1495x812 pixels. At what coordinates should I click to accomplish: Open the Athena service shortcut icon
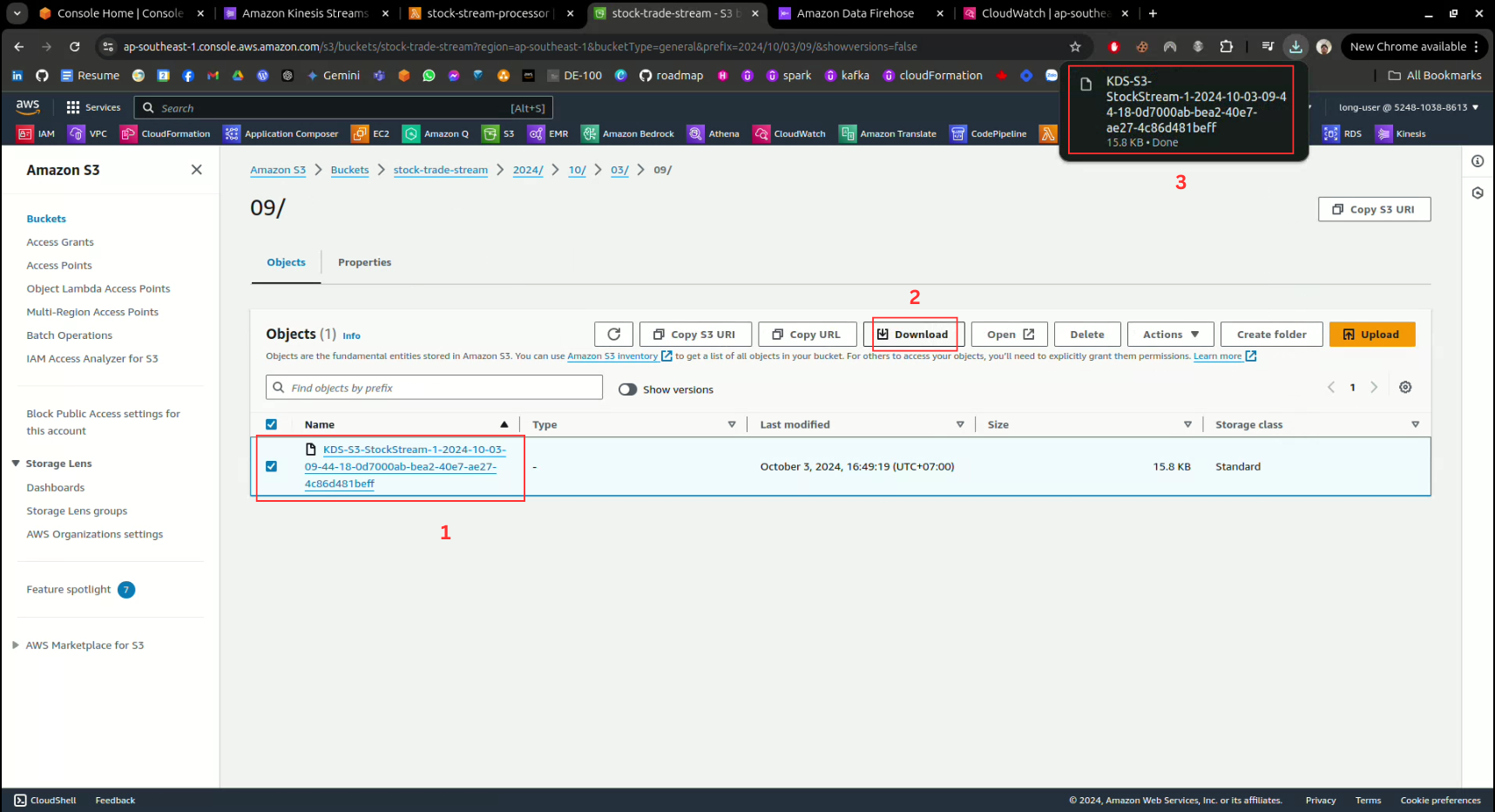pos(695,134)
